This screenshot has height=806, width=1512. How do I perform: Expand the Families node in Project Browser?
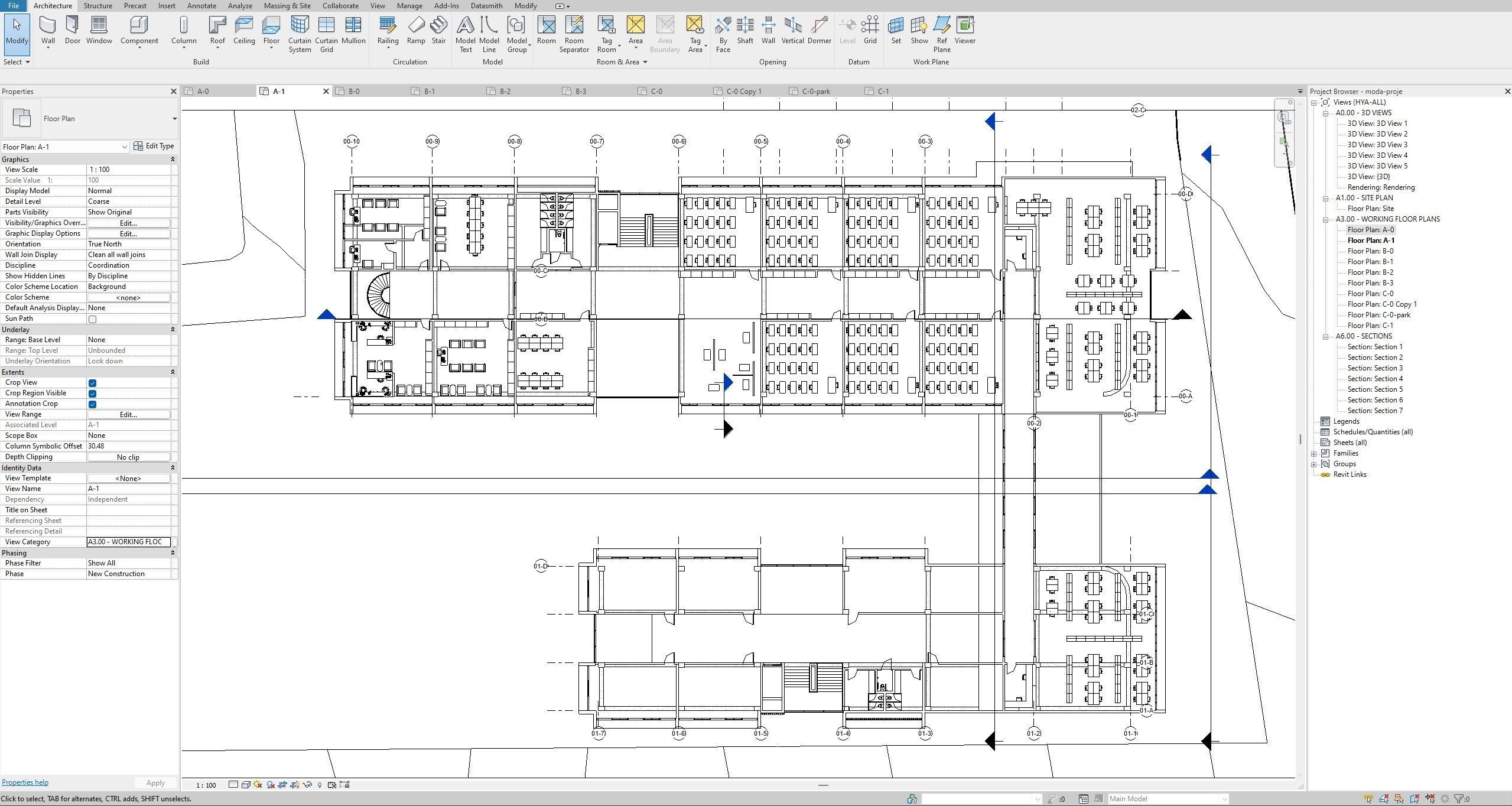point(1314,454)
